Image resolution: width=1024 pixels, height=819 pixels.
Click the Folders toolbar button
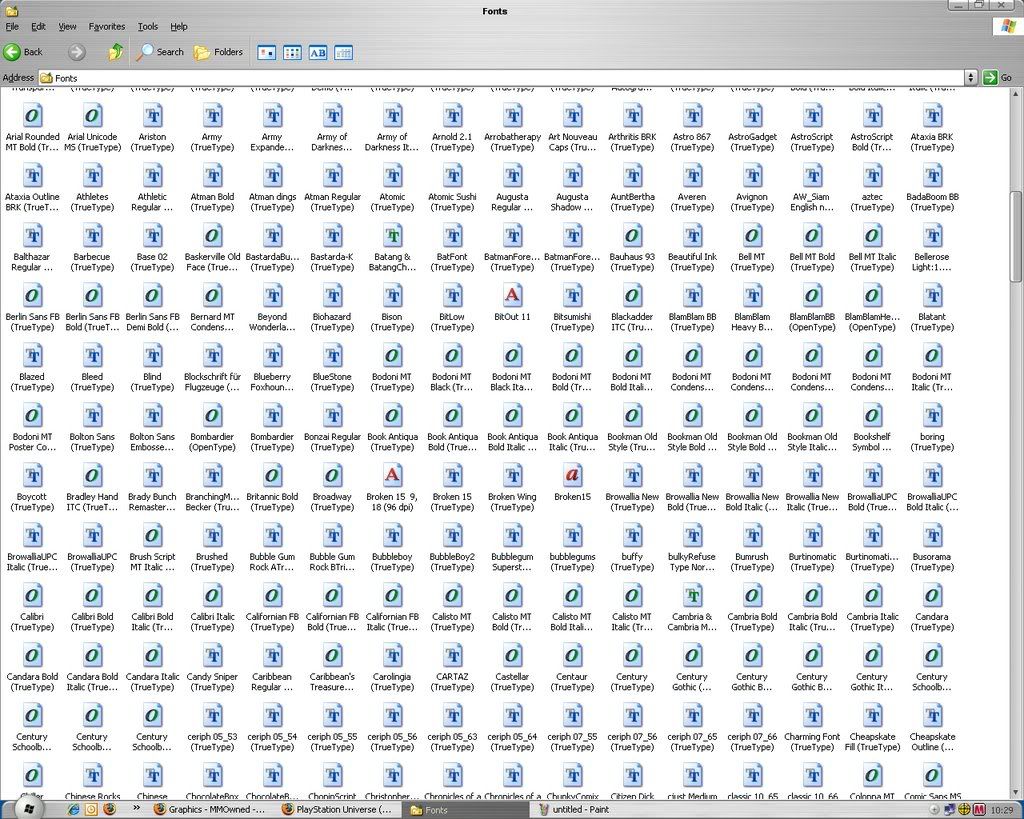pyautogui.click(x=219, y=52)
